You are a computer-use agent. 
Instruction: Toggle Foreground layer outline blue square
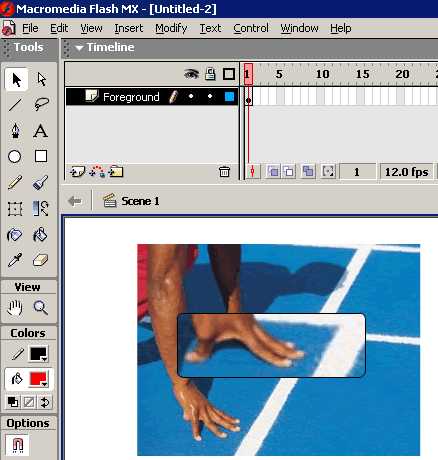pyautogui.click(x=229, y=97)
